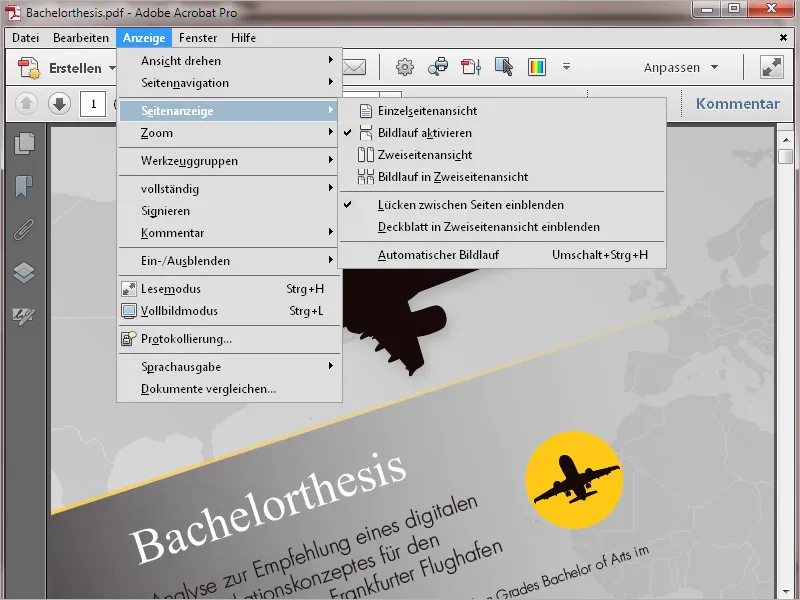Click the expand fullscreen arrows icon
This screenshot has height=600, width=800.
pos(771,67)
